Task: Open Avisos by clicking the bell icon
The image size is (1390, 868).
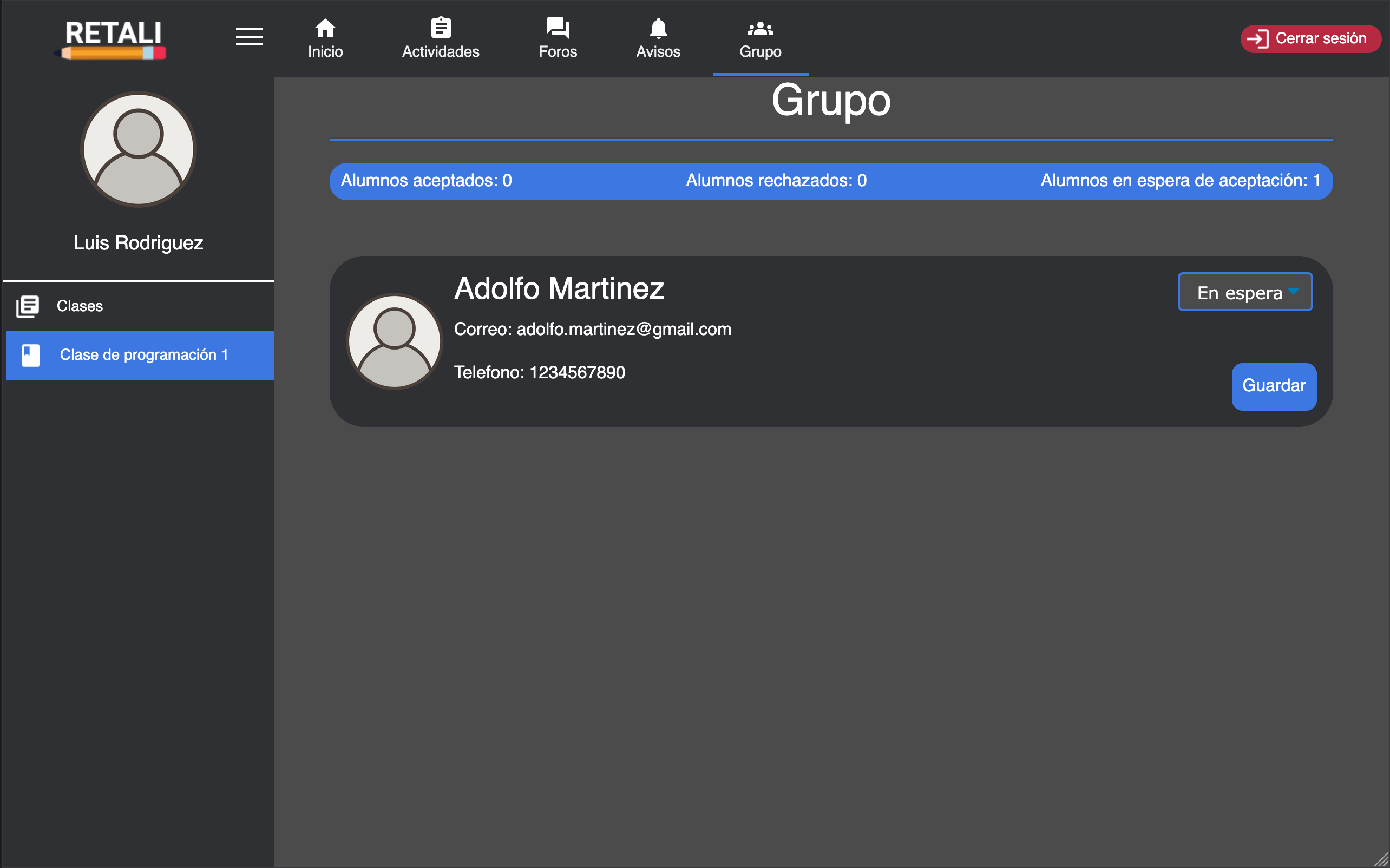Action: [x=659, y=27]
